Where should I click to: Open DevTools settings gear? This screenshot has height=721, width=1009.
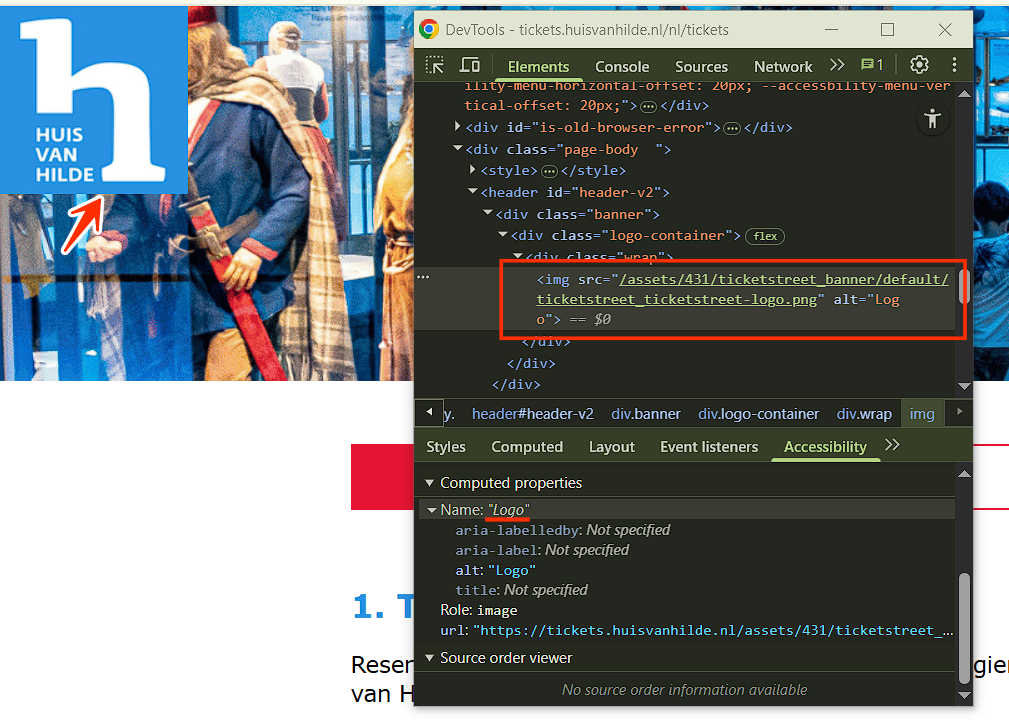(919, 65)
